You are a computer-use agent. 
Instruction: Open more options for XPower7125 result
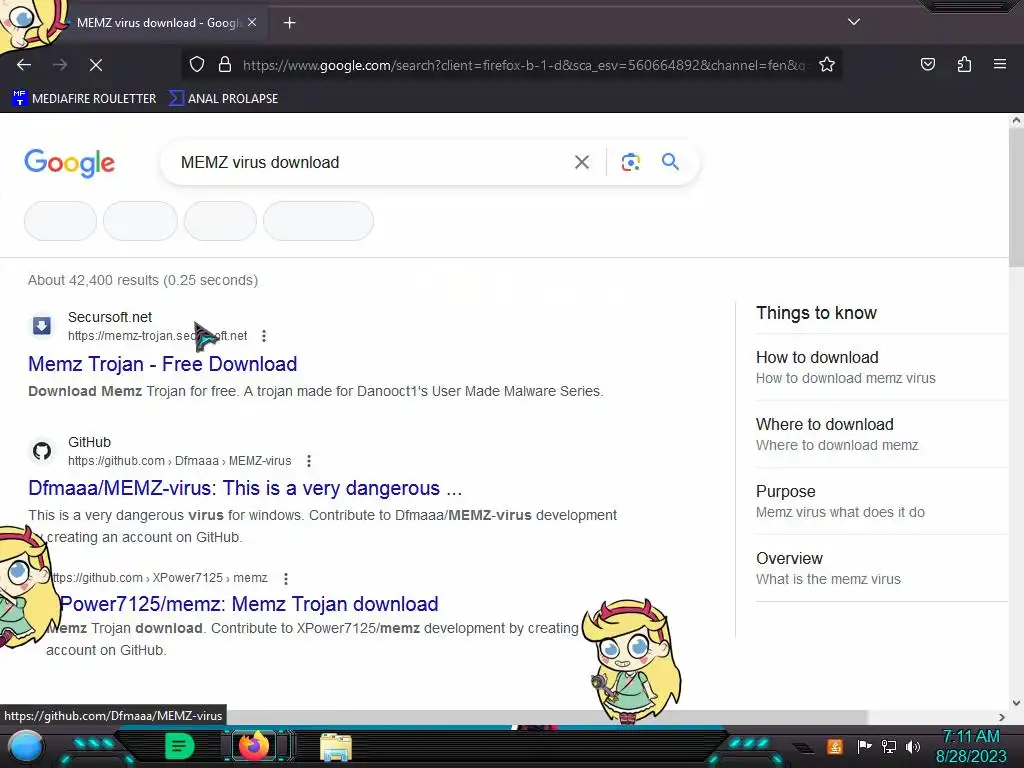285,578
